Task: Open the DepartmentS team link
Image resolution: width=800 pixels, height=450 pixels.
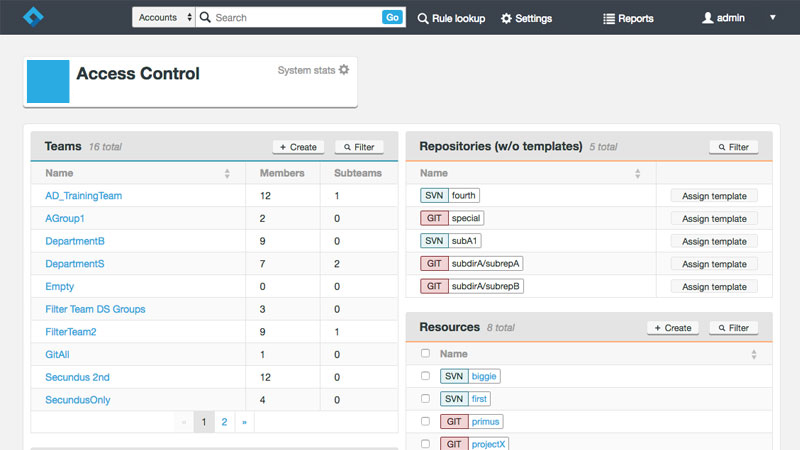Action: [x=74, y=264]
